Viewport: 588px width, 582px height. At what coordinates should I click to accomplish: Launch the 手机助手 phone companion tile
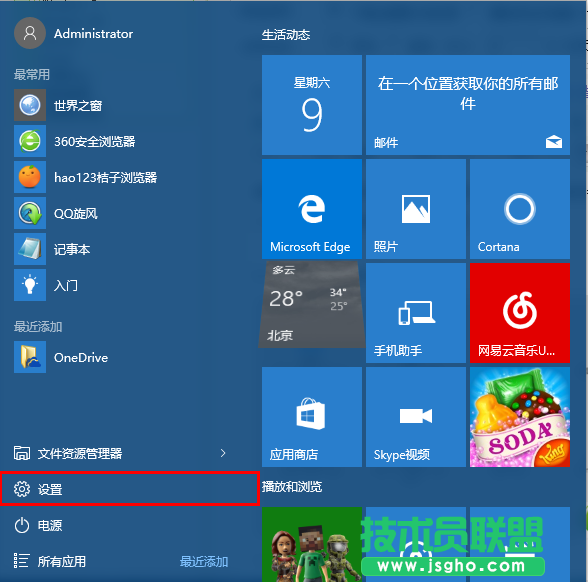pos(416,313)
